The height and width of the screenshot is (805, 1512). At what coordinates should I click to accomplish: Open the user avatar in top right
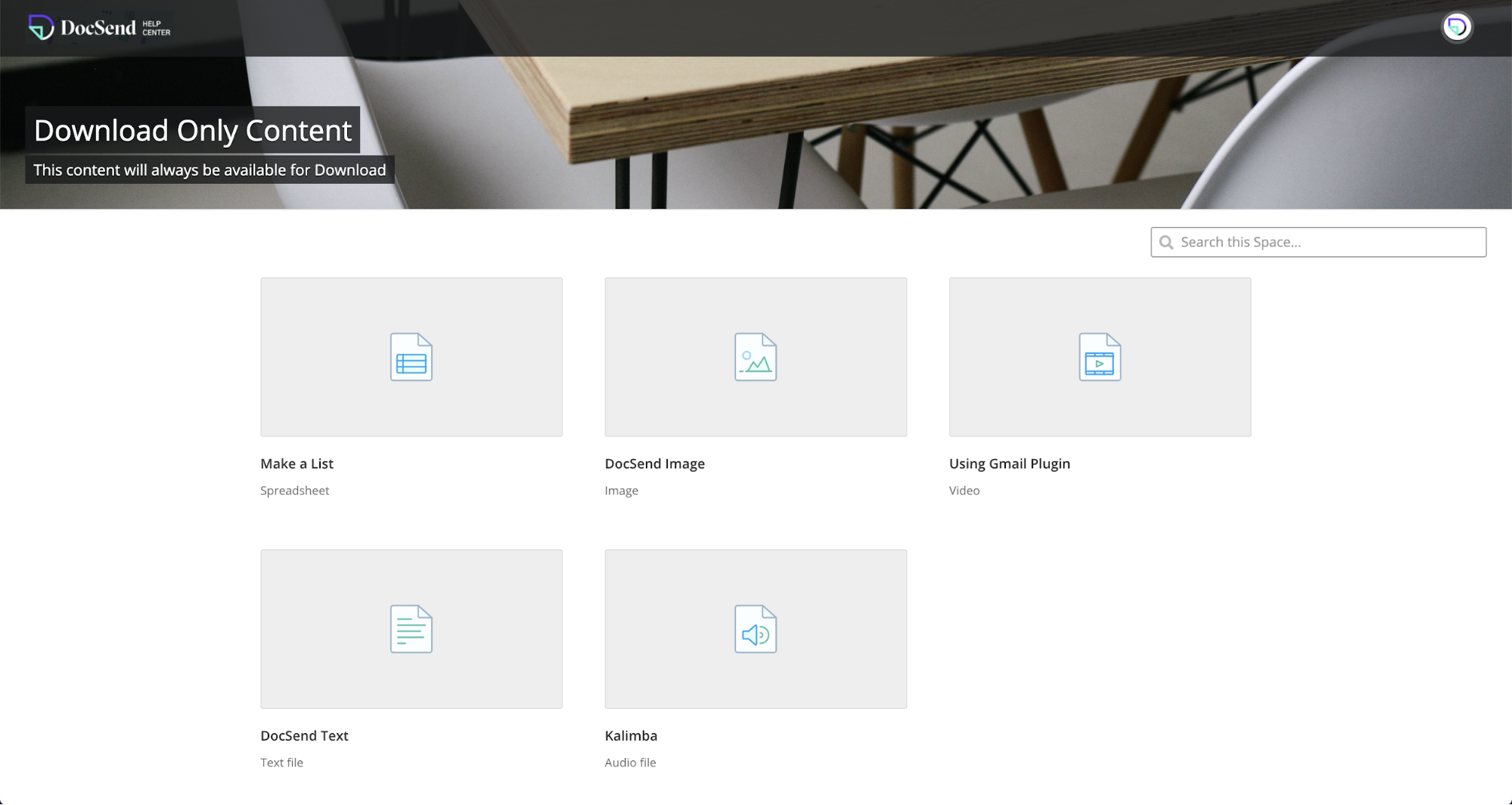(x=1457, y=27)
